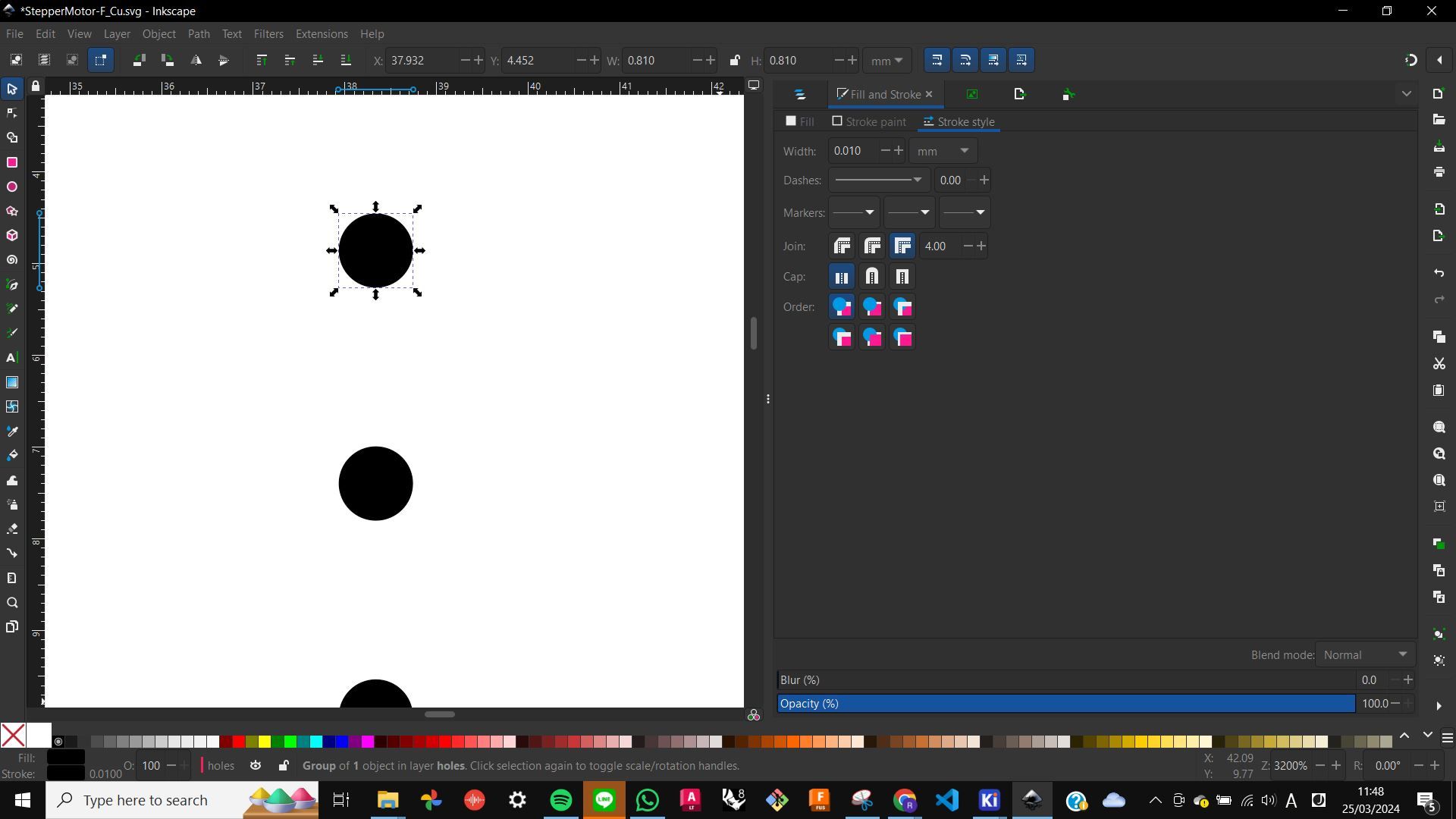Click the Blur percentage slider
This screenshot has height=819, width=1456.
[x=1066, y=680]
